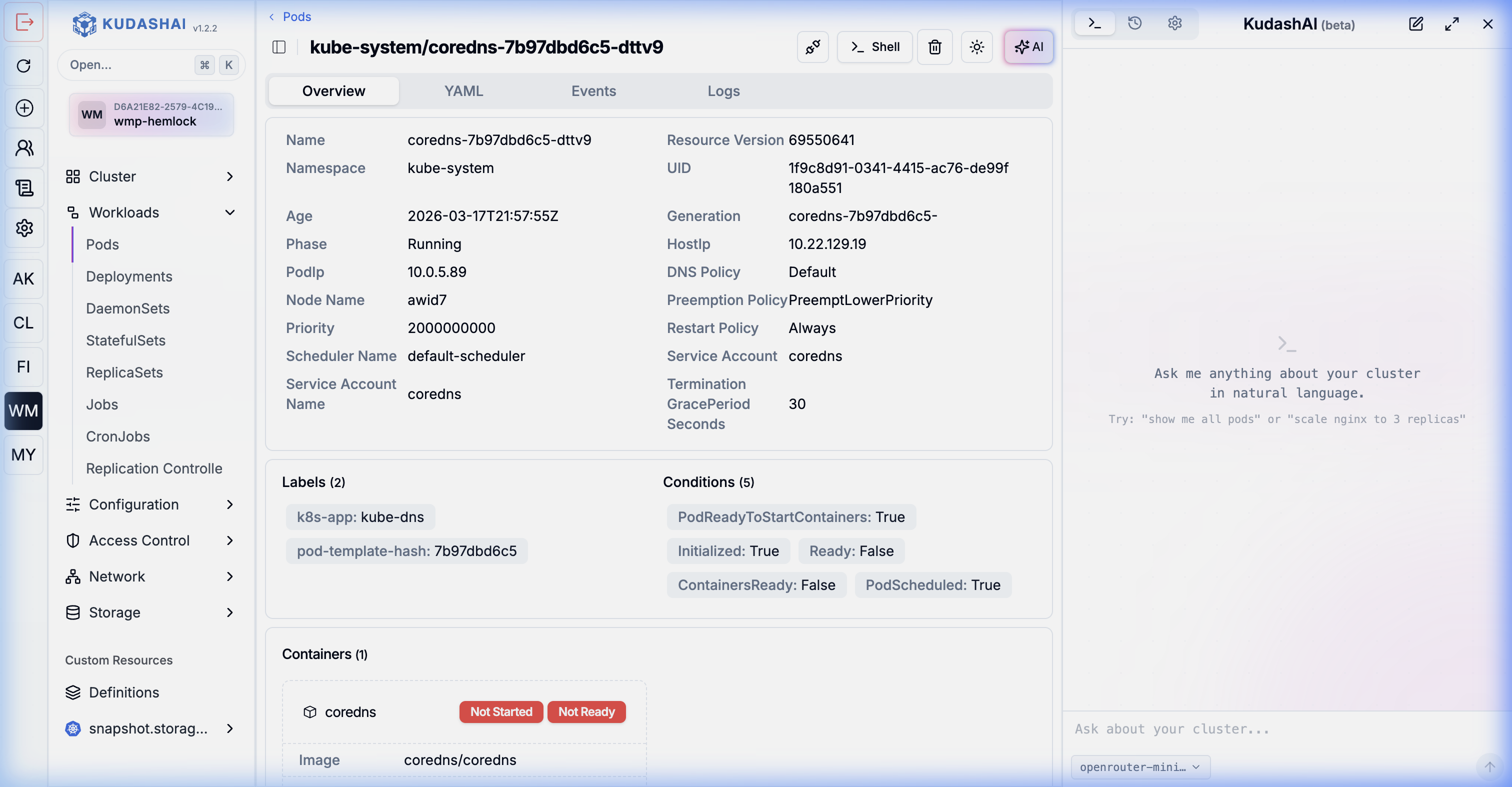This screenshot has height=787, width=1512.
Task: Open chat history in AI panel
Action: 1134,23
